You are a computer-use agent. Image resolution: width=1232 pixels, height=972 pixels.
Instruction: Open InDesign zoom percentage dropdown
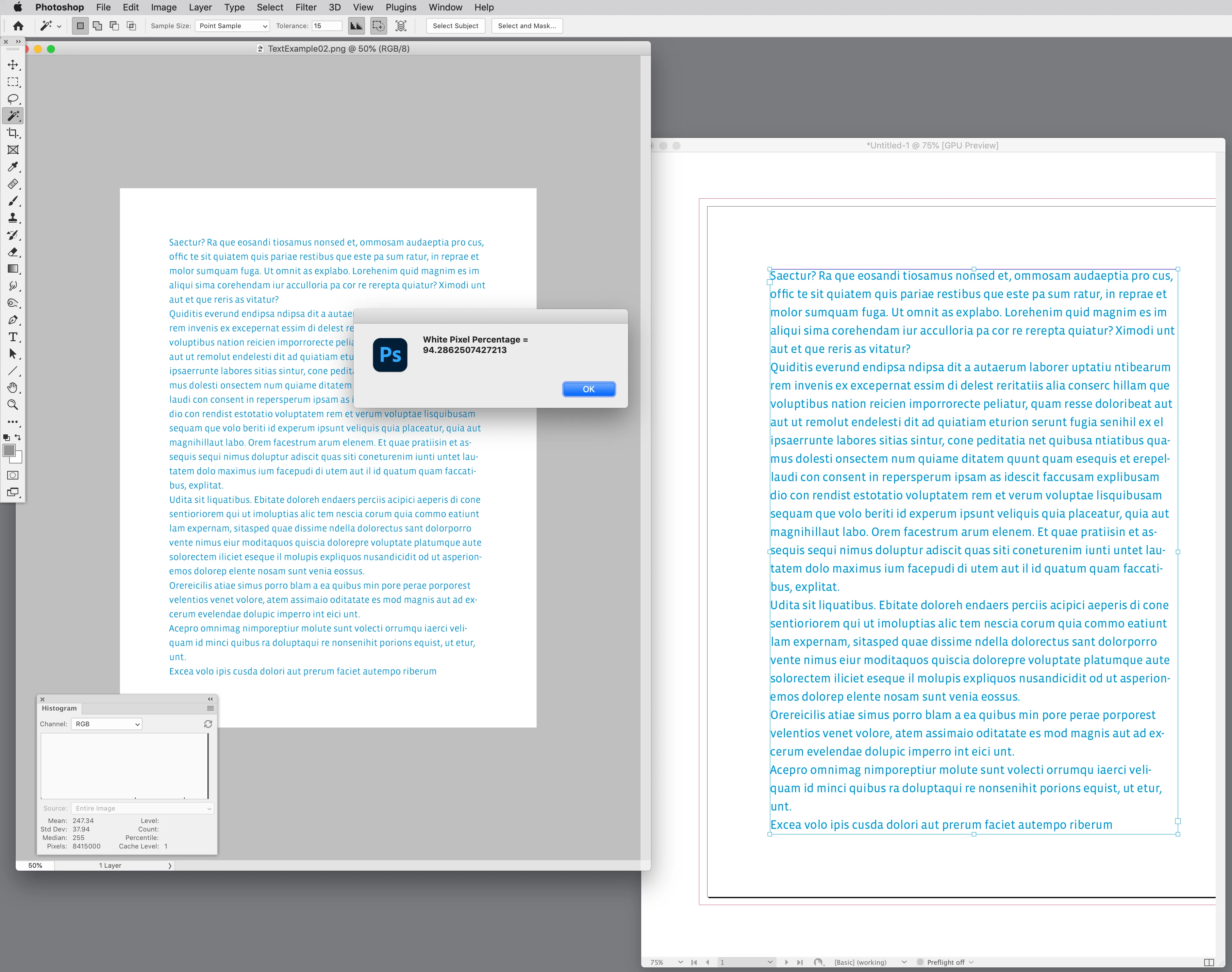coord(681,962)
